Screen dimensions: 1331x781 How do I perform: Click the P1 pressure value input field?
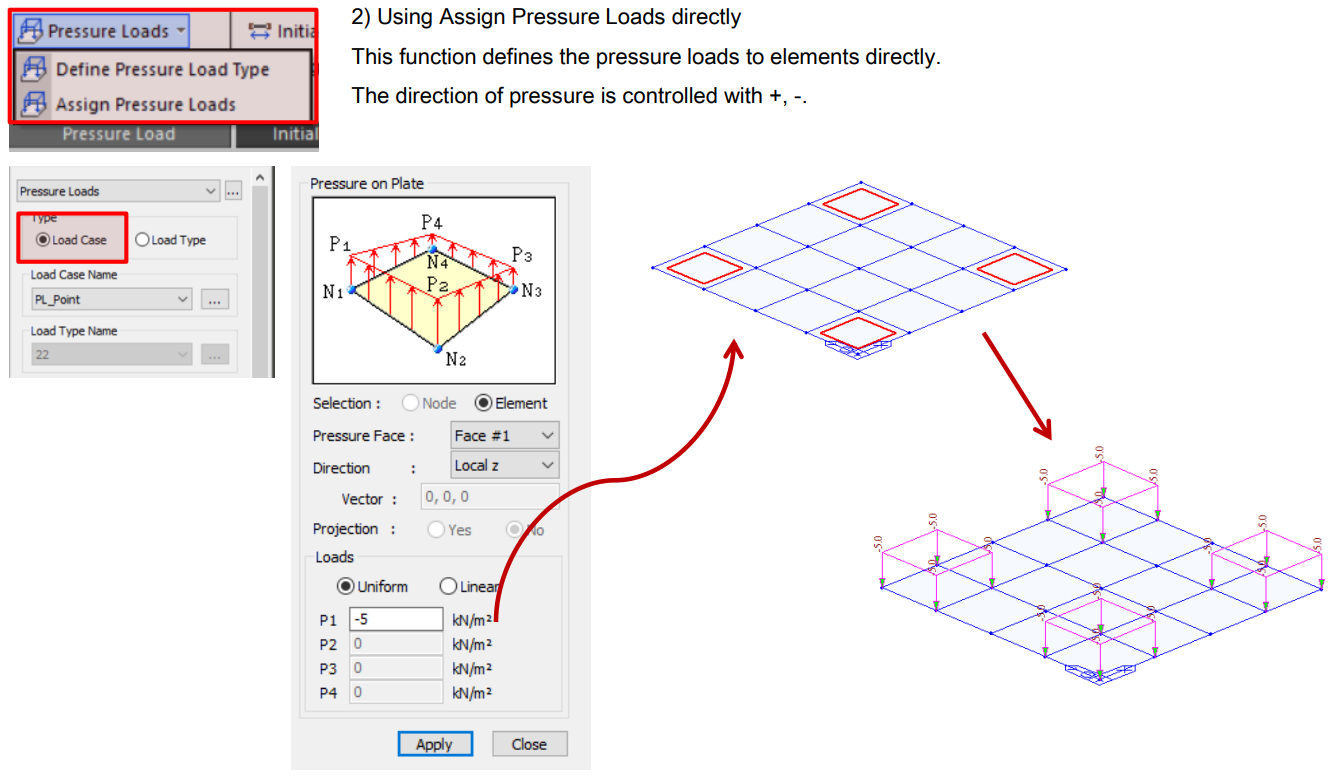397,618
